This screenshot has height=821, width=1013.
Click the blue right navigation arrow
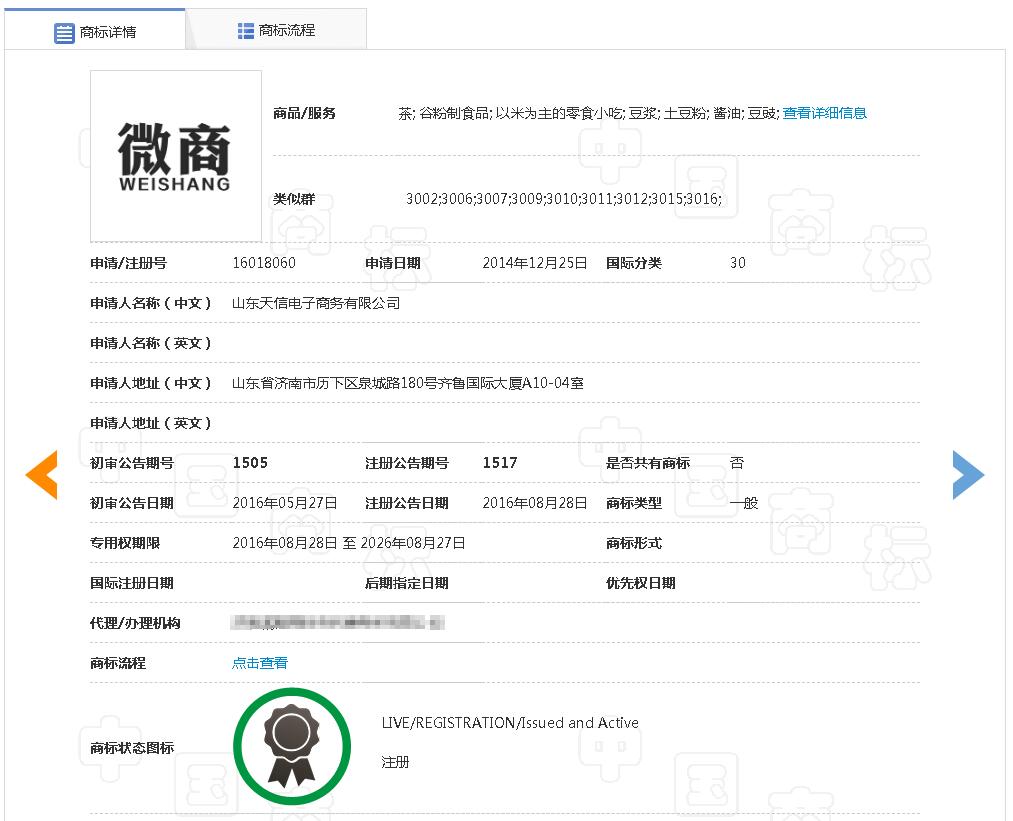pos(968,475)
